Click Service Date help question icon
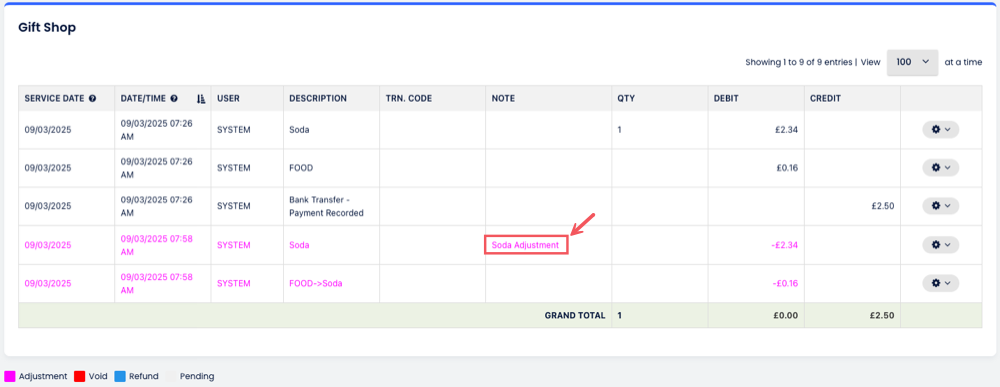This screenshot has width=1000, height=387. (92, 99)
